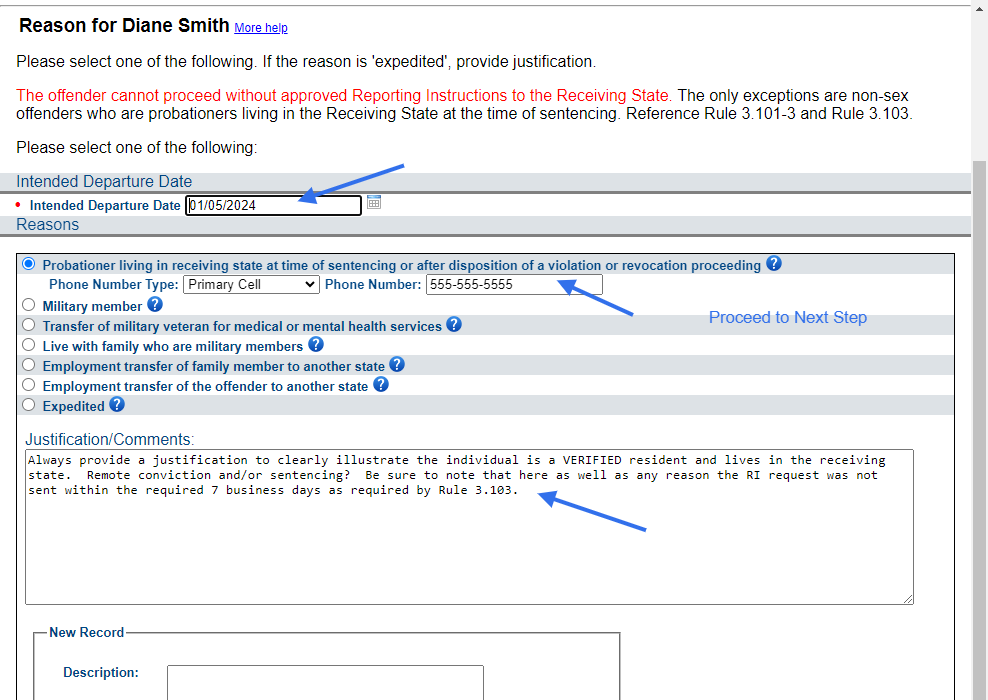
Task: Expand the Phone Number Type dropdown
Action: (x=251, y=285)
